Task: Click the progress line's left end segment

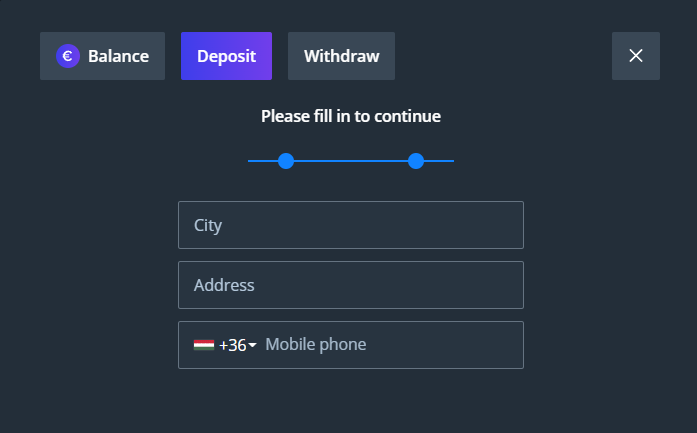Action: pyautogui.click(x=262, y=161)
